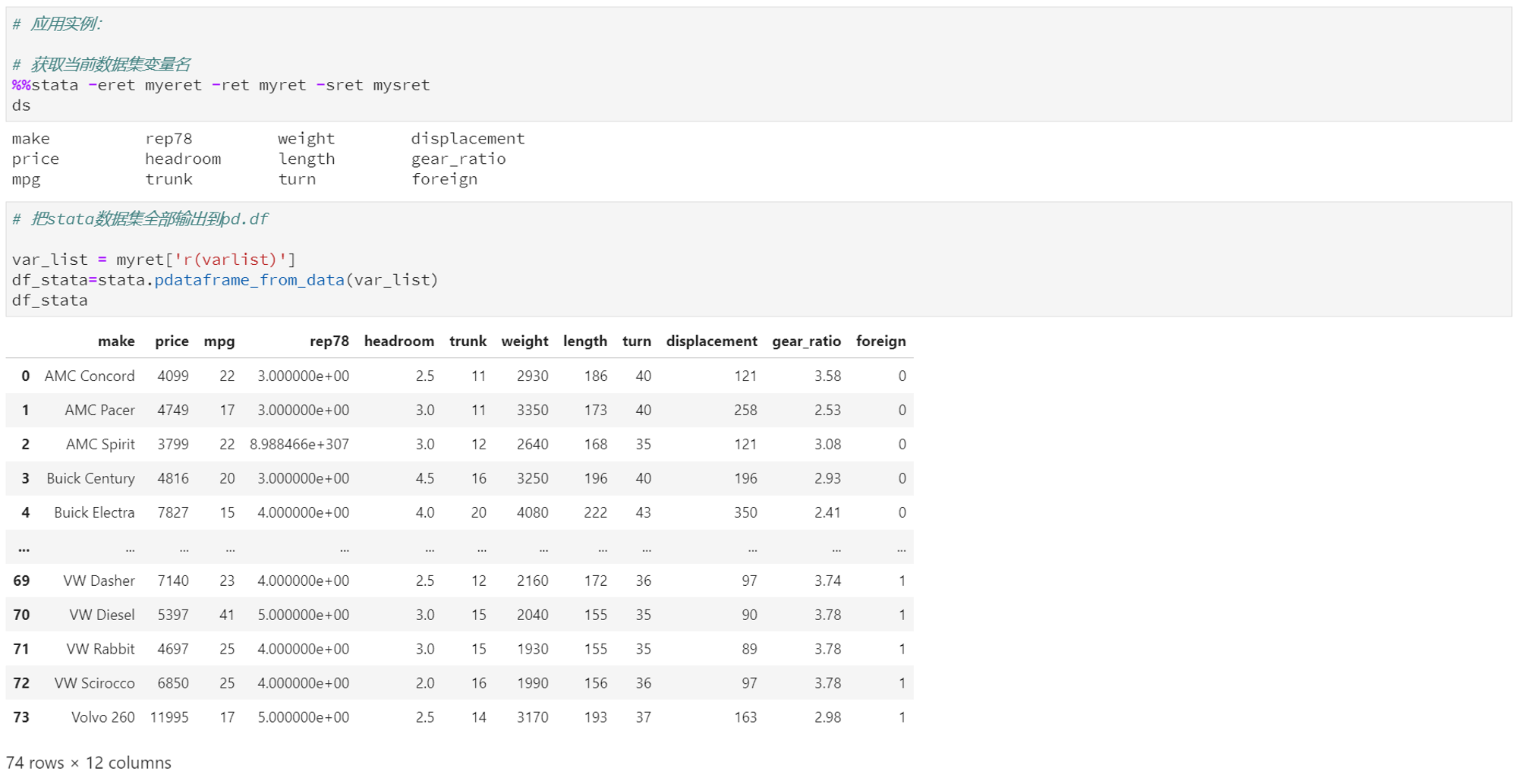Screen dimensions: 1518x784
Task: Click the code cell containing %%stata magic
Action: coord(758,65)
